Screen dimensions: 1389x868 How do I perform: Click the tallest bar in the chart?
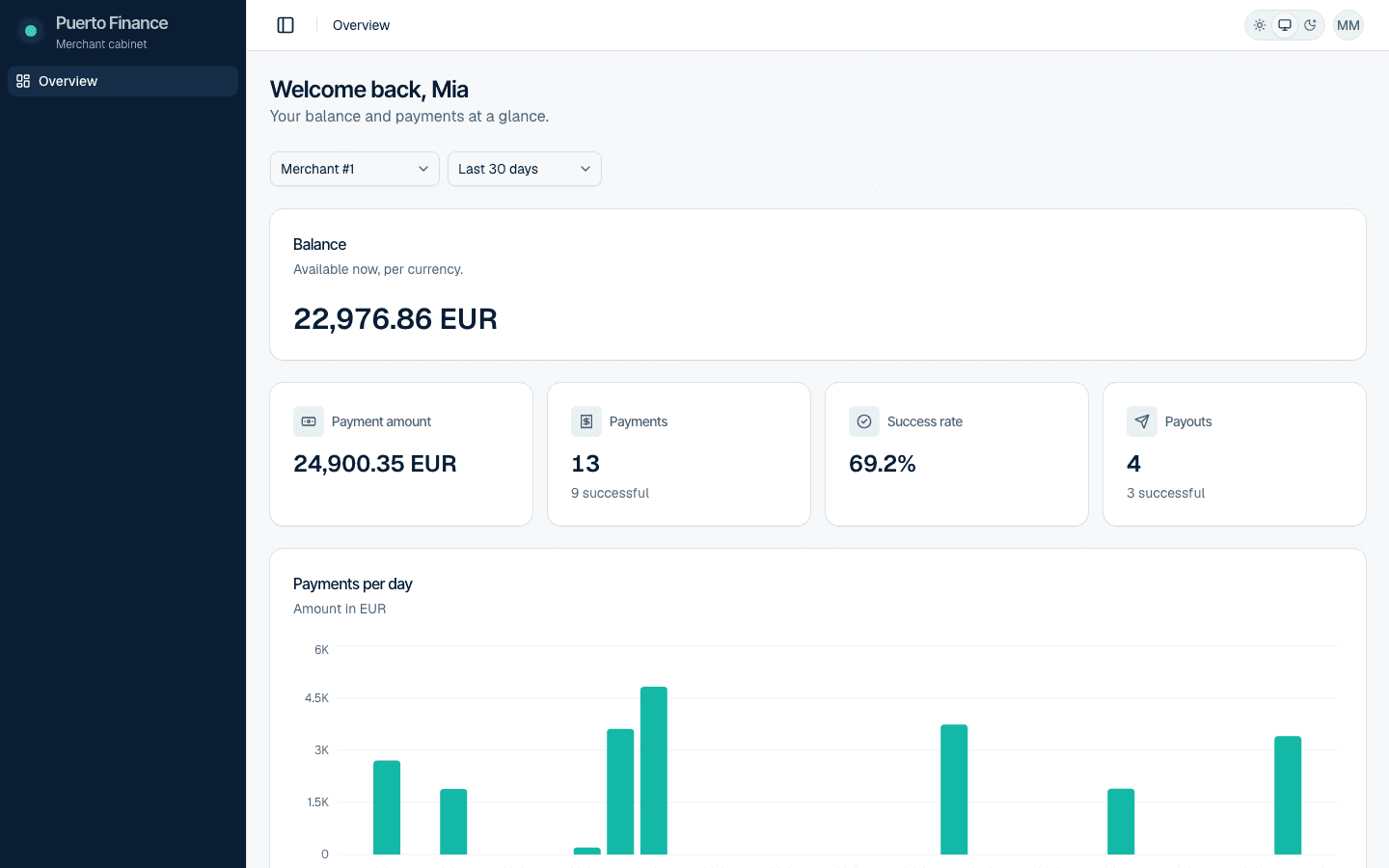pyautogui.click(x=654, y=771)
